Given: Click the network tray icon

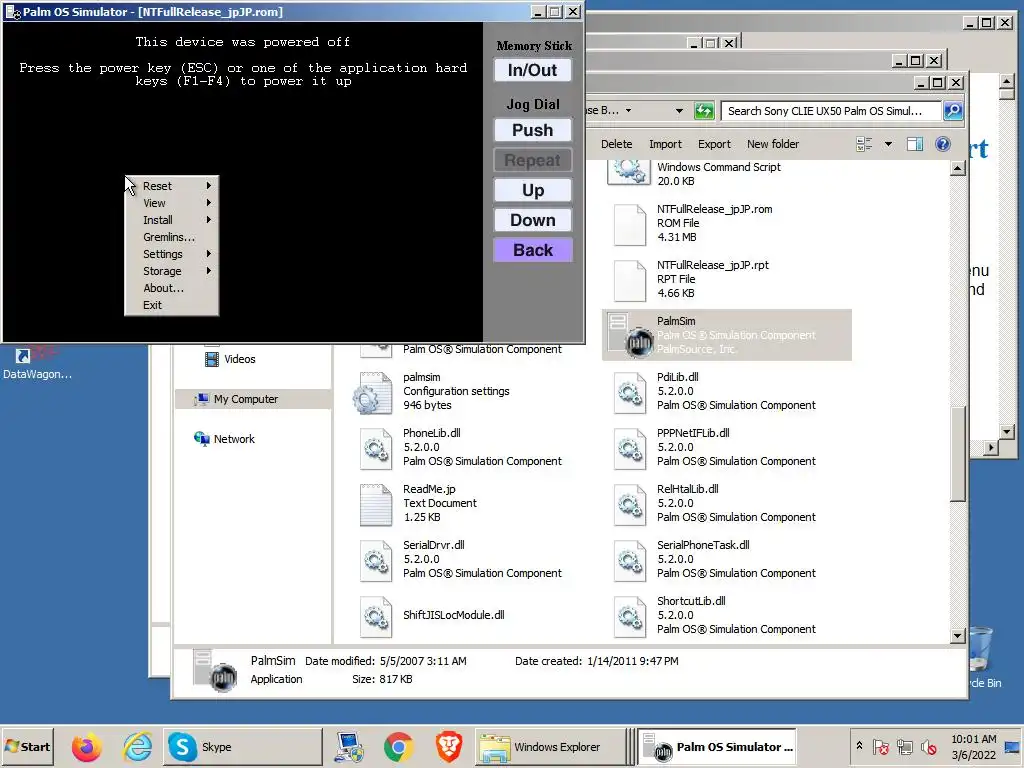Looking at the screenshot, I should pyautogui.click(x=904, y=746).
